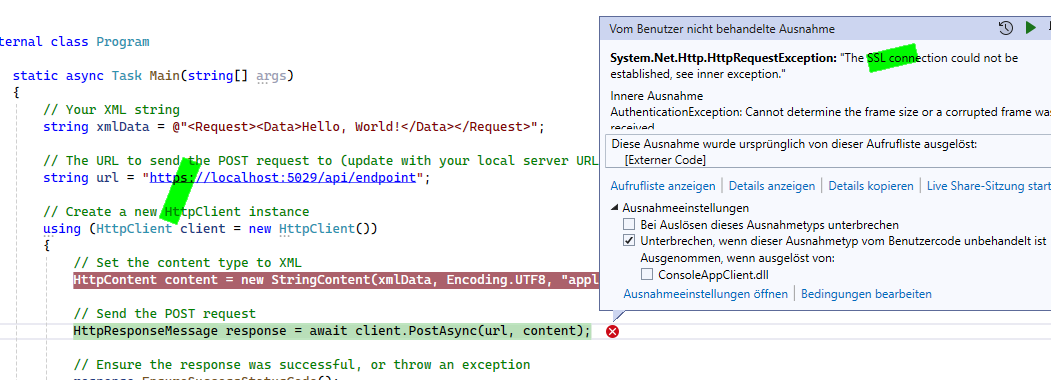The height and width of the screenshot is (380, 1051).
Task: Click the '// Ensure the response was successful' comment
Action: coord(302,365)
